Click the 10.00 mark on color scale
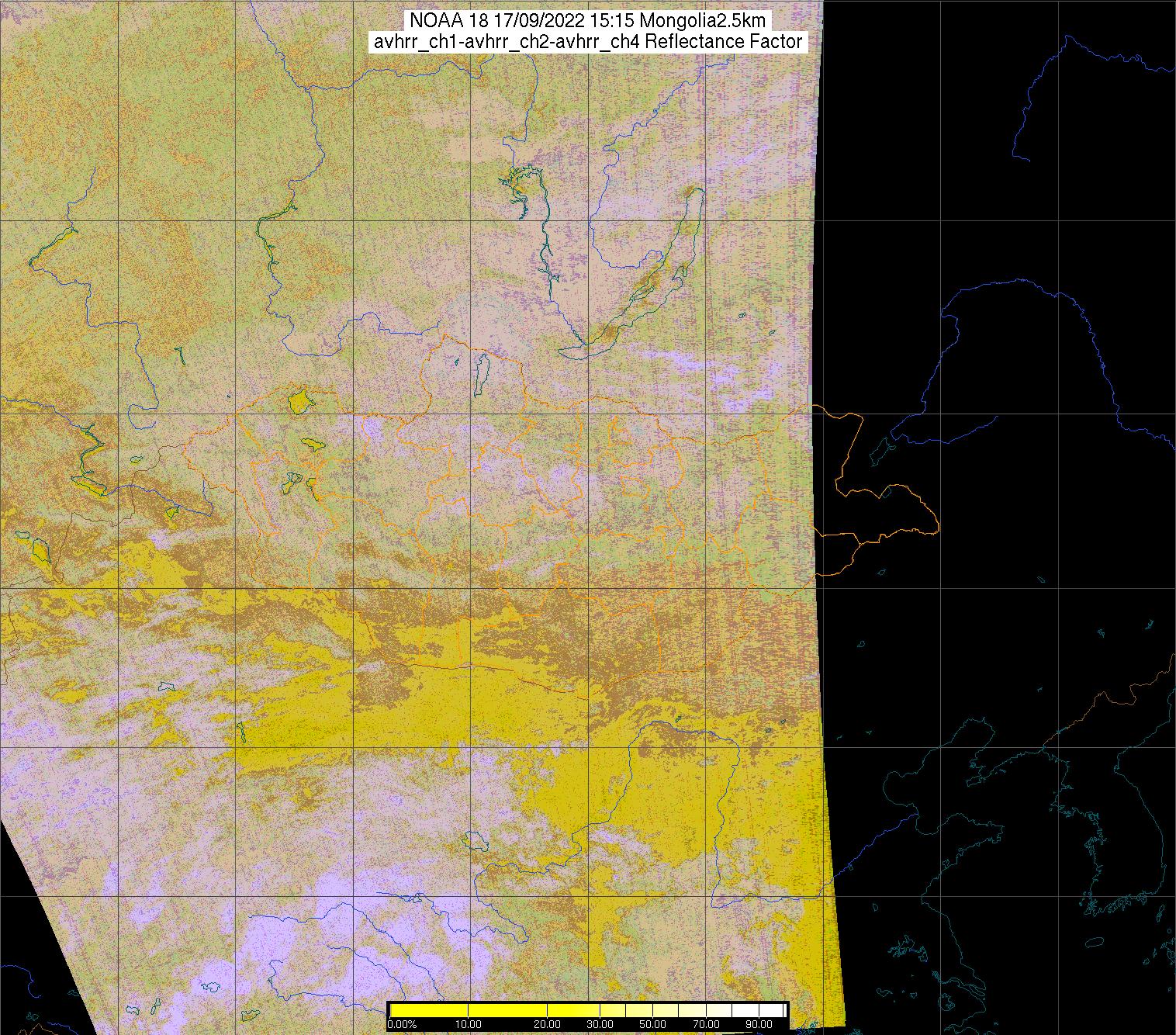 469,1024
